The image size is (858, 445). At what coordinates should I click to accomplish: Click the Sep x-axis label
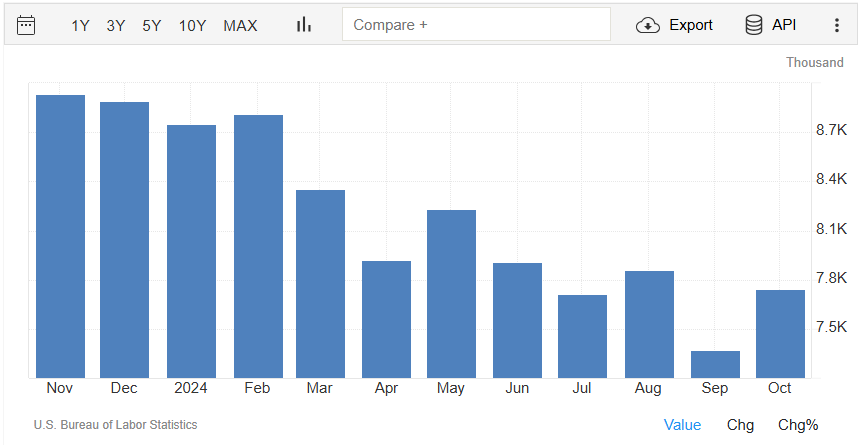[715, 388]
